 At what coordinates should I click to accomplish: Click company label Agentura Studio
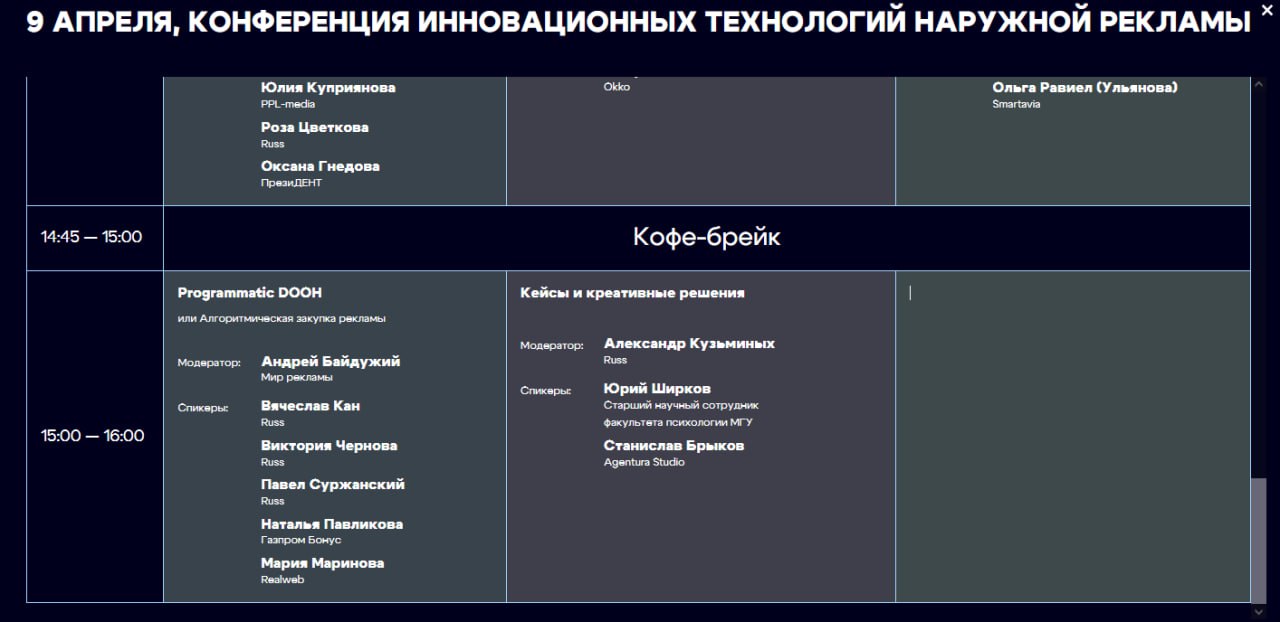(645, 463)
